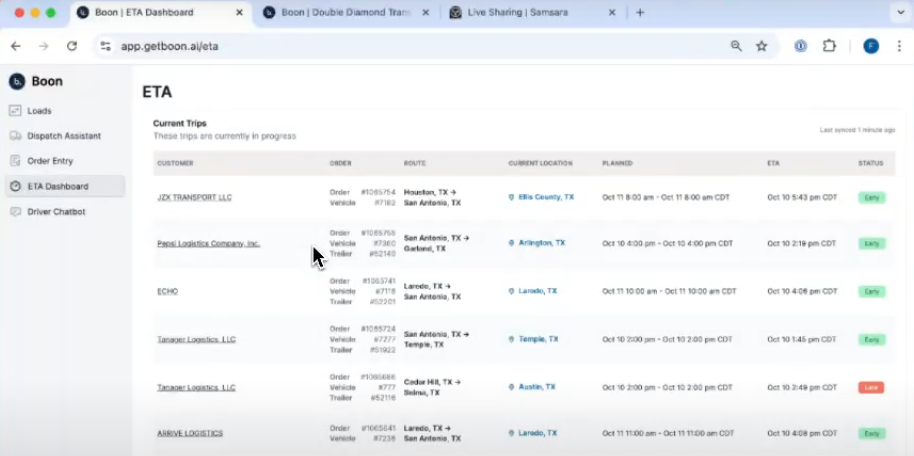Open a new browser tab
This screenshot has width=914, height=456.
[640, 12]
